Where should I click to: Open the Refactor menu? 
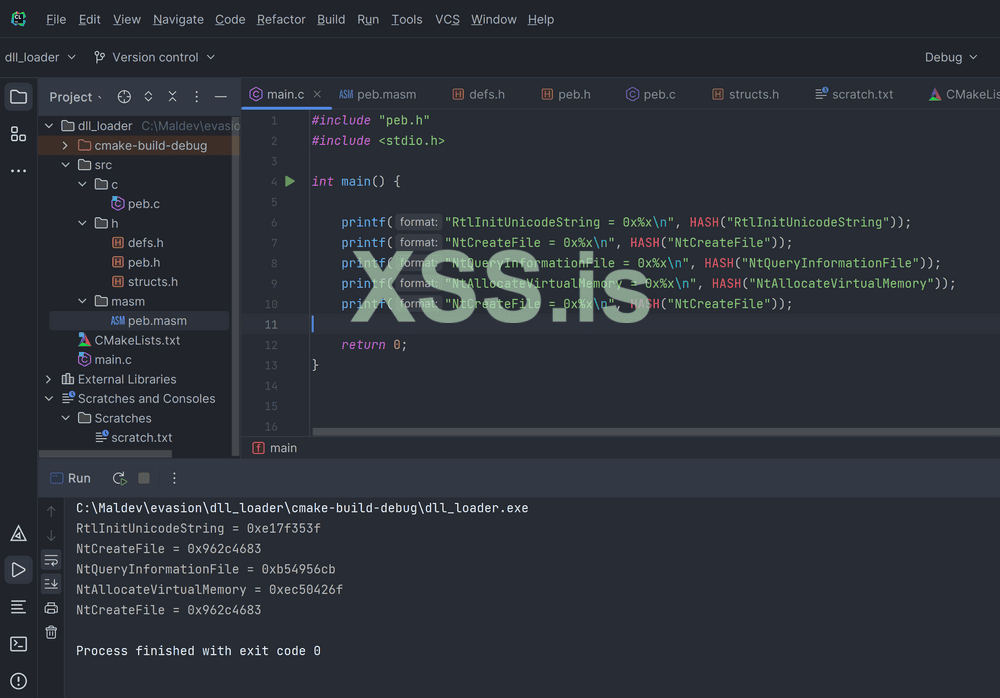(281, 20)
